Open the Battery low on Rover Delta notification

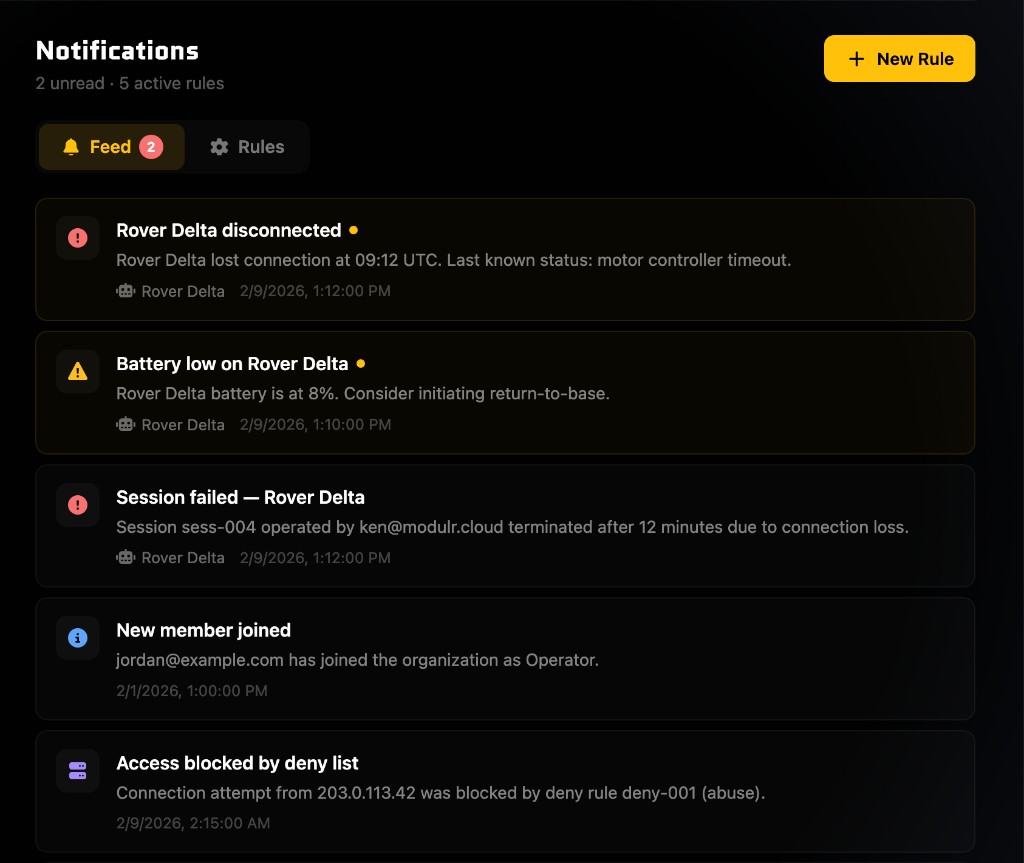click(x=505, y=392)
